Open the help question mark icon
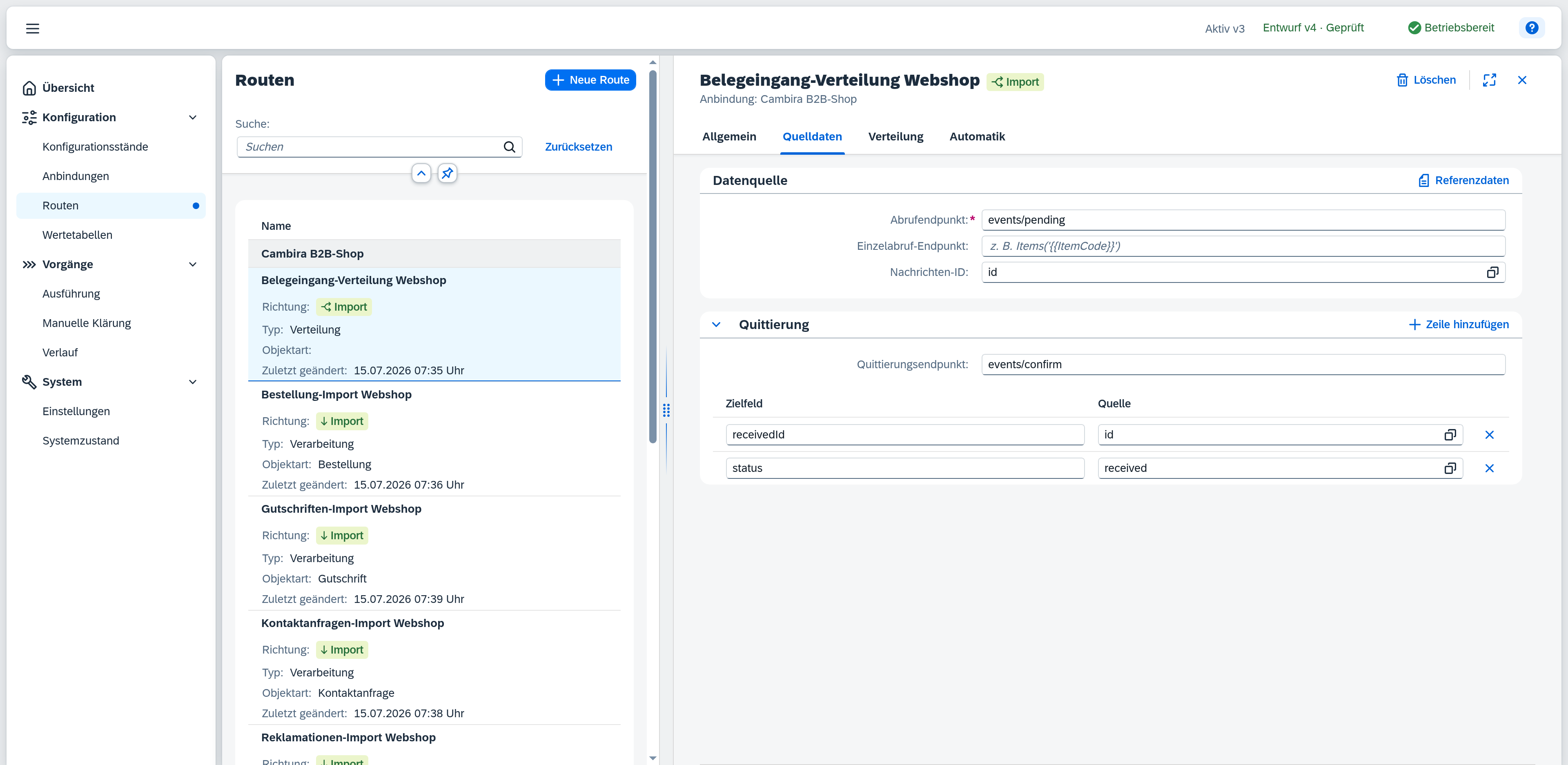1568x765 pixels. [1532, 28]
